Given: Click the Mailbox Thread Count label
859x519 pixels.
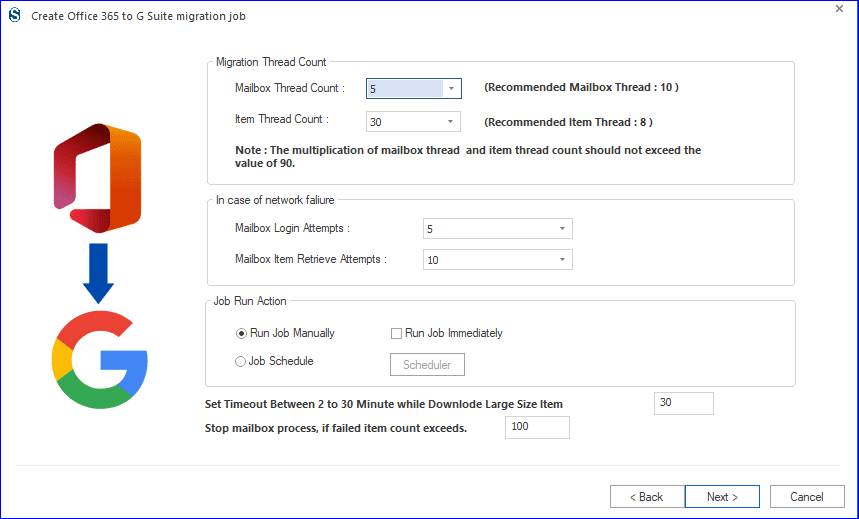Looking at the screenshot, I should click(290, 88).
